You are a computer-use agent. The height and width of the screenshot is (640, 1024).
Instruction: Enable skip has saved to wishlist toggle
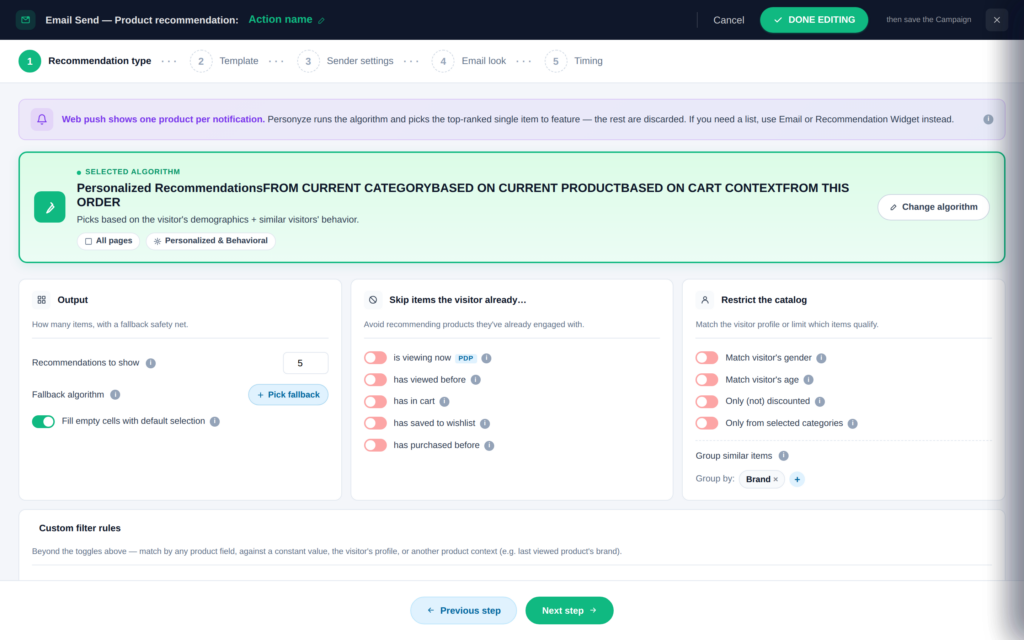point(376,423)
